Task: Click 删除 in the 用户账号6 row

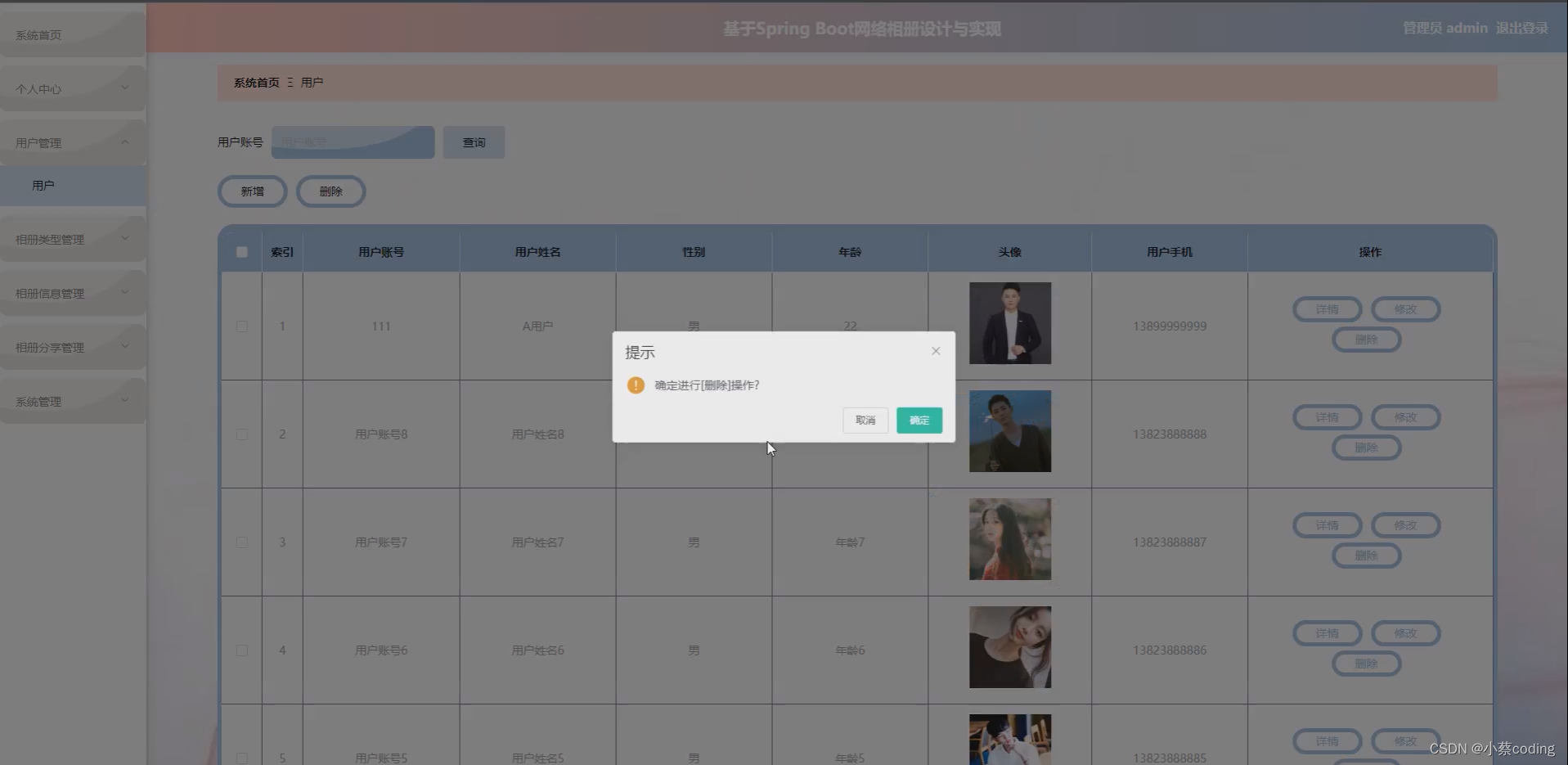Action: 1366,664
